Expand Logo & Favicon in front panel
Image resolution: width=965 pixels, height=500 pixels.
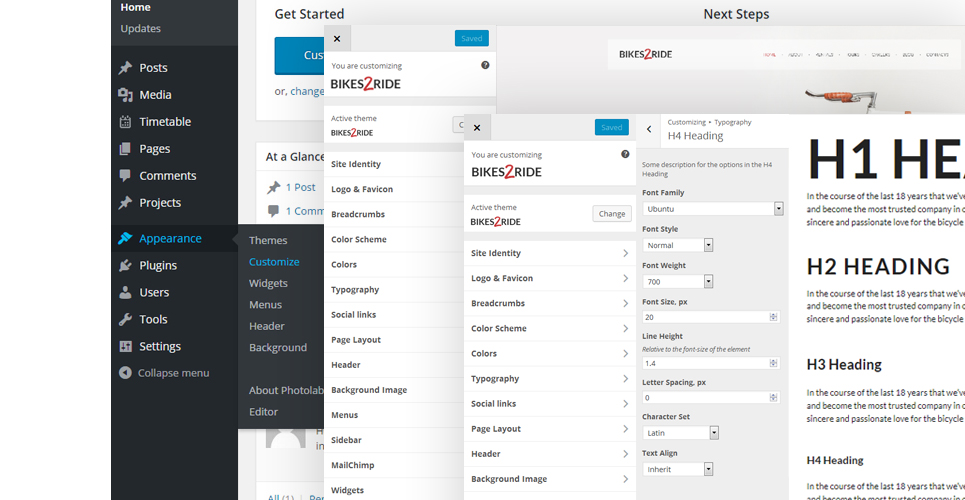[x=550, y=278]
